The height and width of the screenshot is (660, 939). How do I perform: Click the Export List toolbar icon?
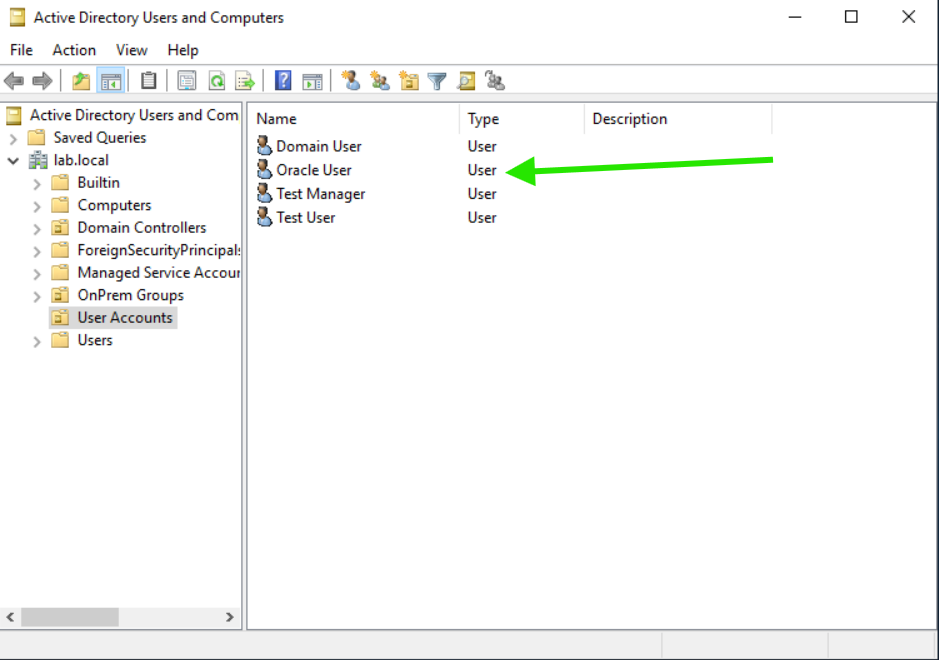click(245, 81)
